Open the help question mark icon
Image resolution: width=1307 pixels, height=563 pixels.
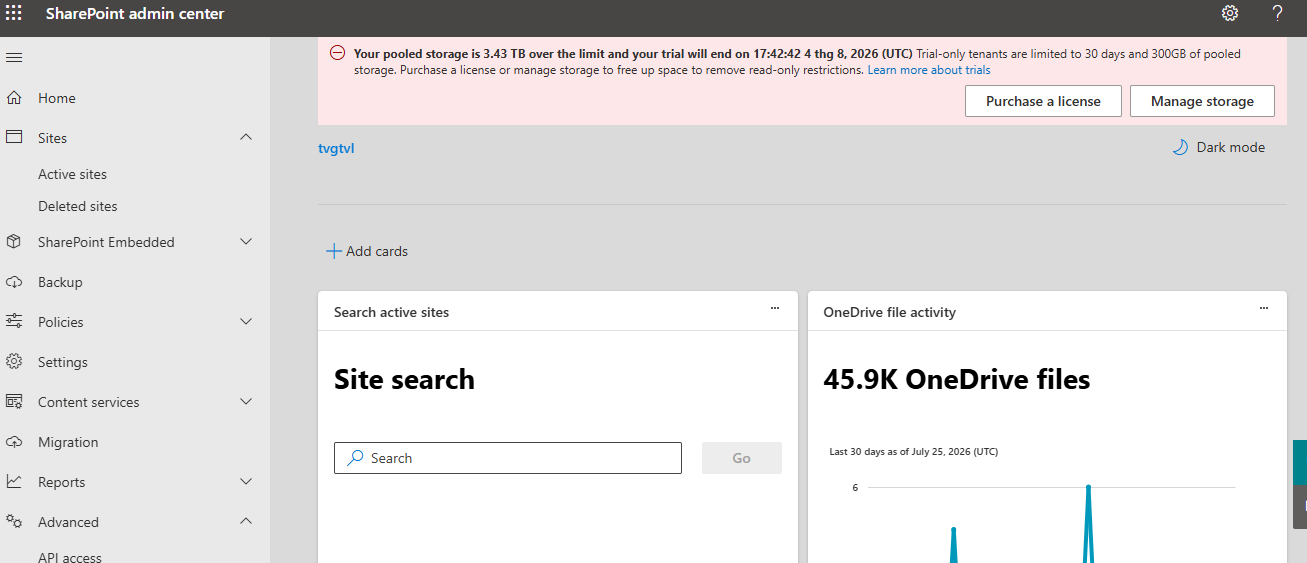point(1278,13)
